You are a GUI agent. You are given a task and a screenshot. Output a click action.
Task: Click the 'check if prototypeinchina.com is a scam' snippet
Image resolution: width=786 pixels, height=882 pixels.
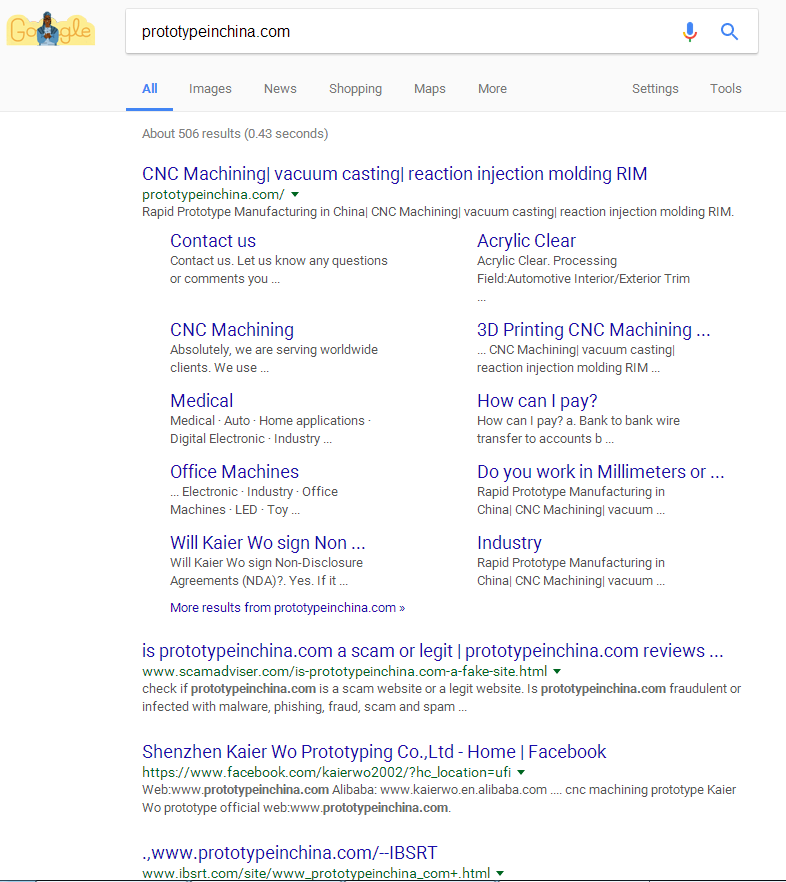441,698
